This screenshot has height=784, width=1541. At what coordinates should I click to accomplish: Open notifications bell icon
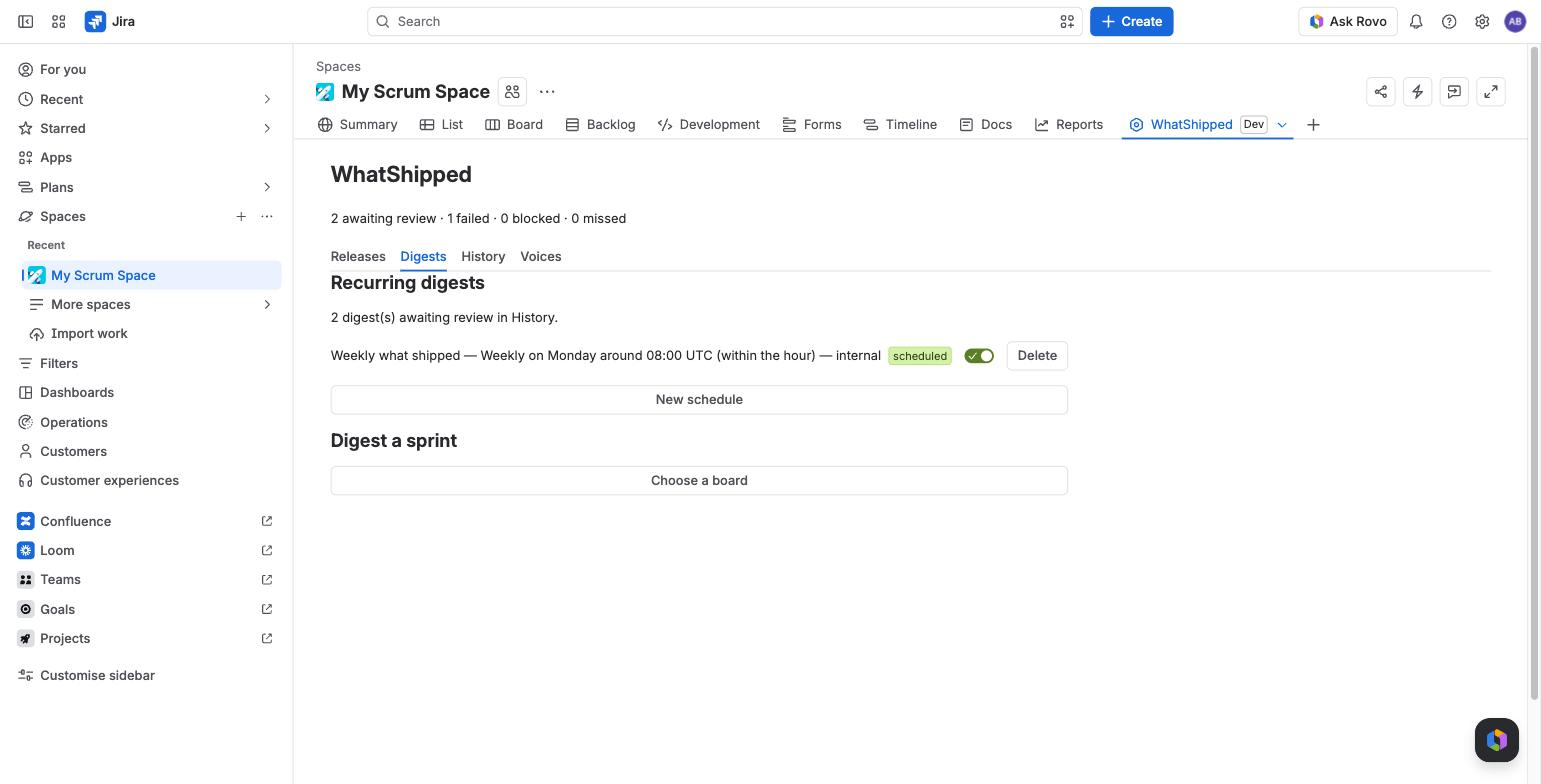(x=1416, y=21)
